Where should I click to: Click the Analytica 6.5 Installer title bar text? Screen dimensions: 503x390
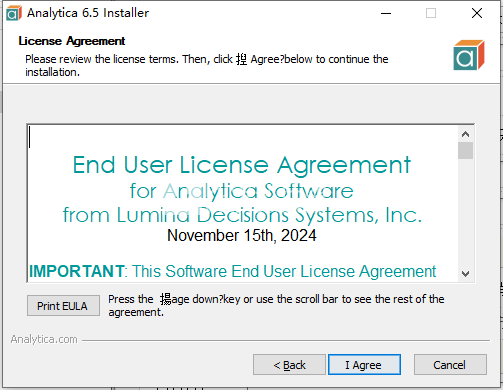[x=88, y=13]
